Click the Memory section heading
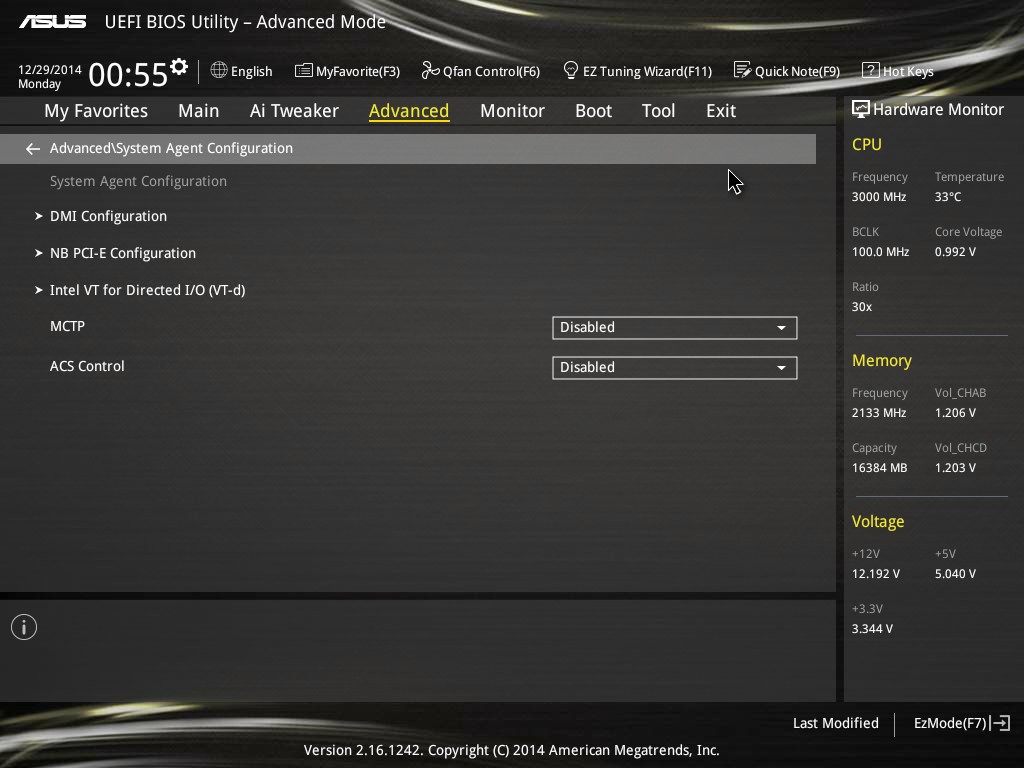 tap(882, 360)
